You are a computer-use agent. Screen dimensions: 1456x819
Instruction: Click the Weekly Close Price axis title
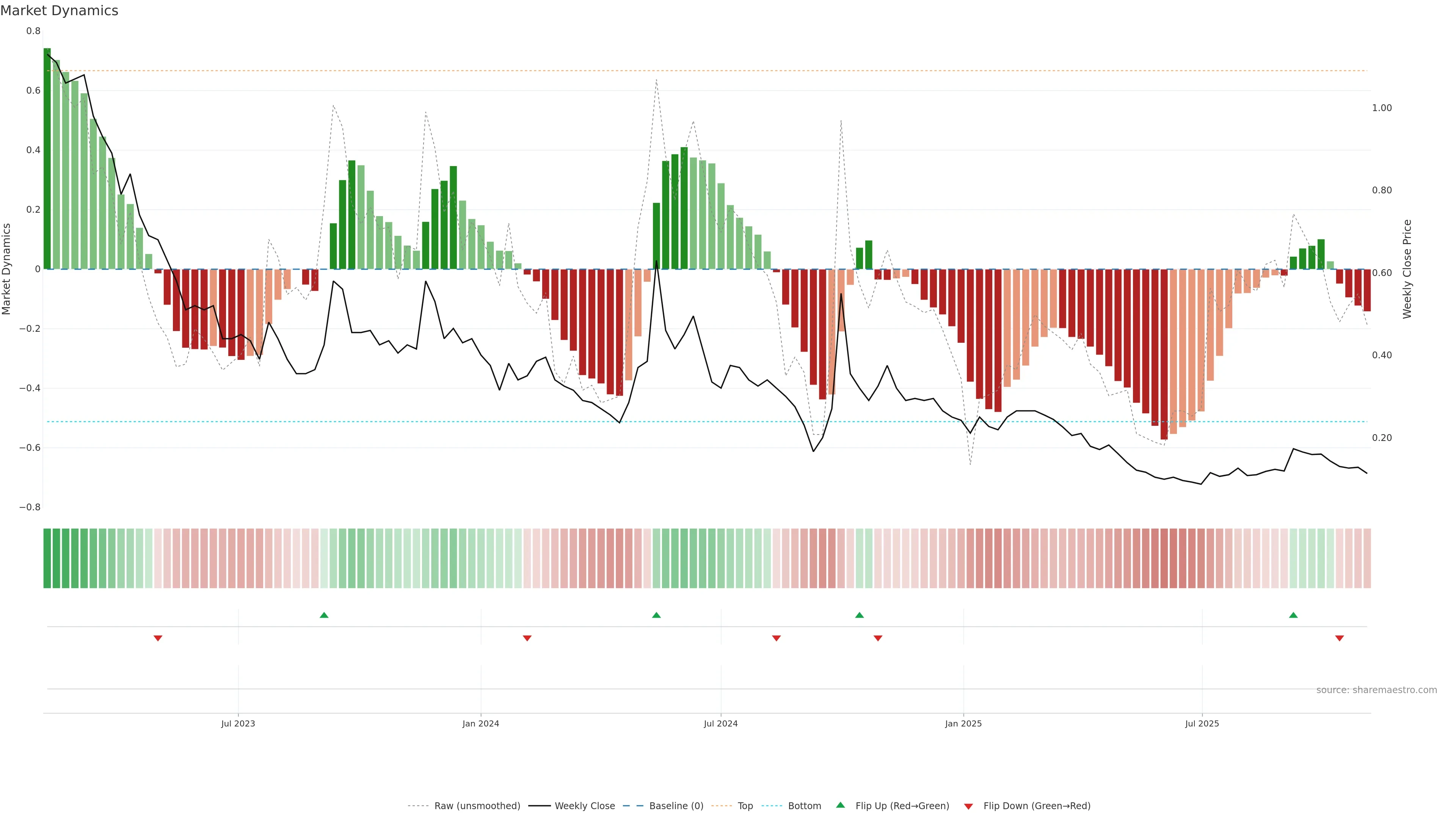pyautogui.click(x=1407, y=269)
